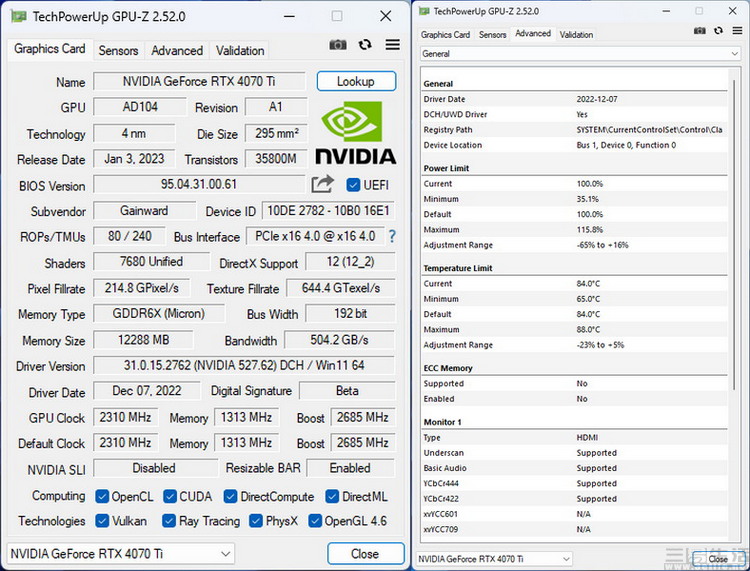750x571 pixels.
Task: Click the Driver Version field
Action: coord(244,365)
